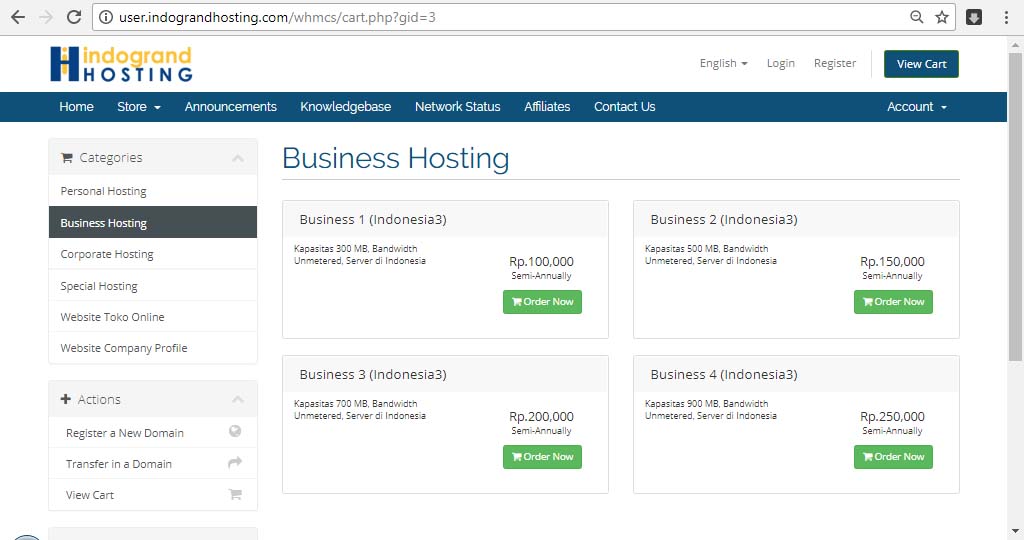Collapse the Actions panel chevron
Image resolution: width=1024 pixels, height=540 pixels.
tap(237, 400)
